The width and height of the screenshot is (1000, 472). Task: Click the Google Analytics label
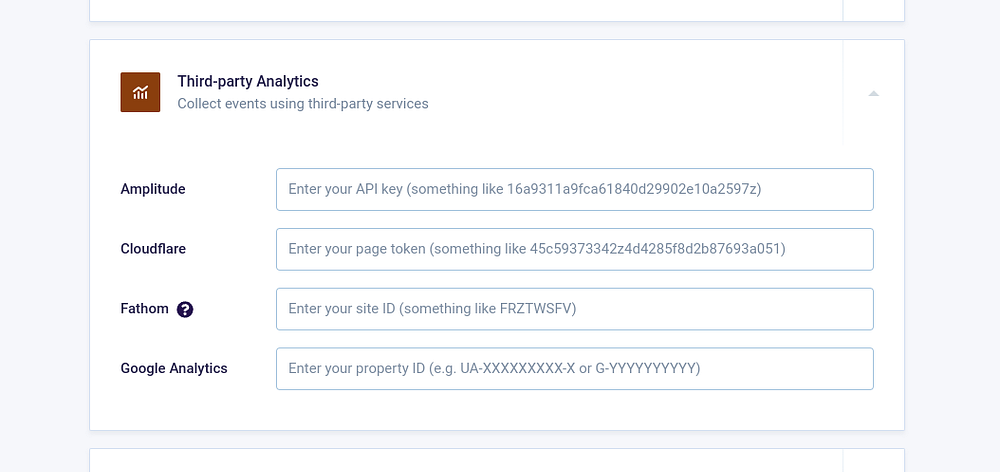[x=174, y=368]
